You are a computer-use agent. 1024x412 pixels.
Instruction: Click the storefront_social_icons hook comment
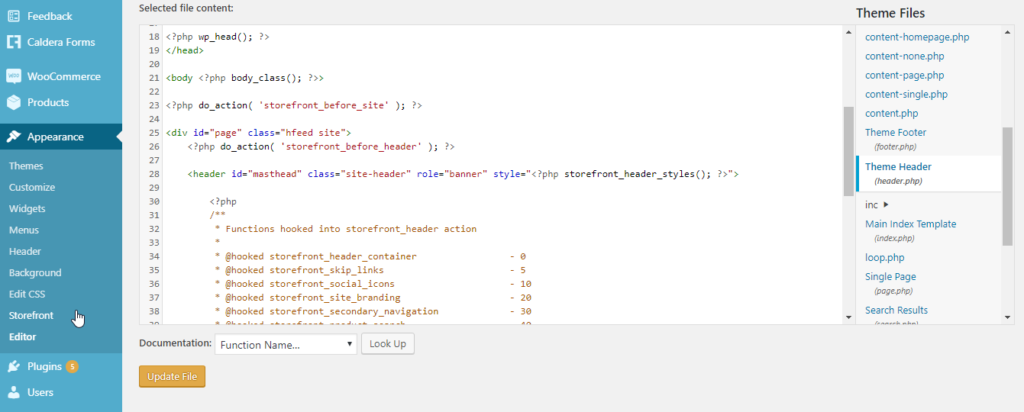coord(373,284)
